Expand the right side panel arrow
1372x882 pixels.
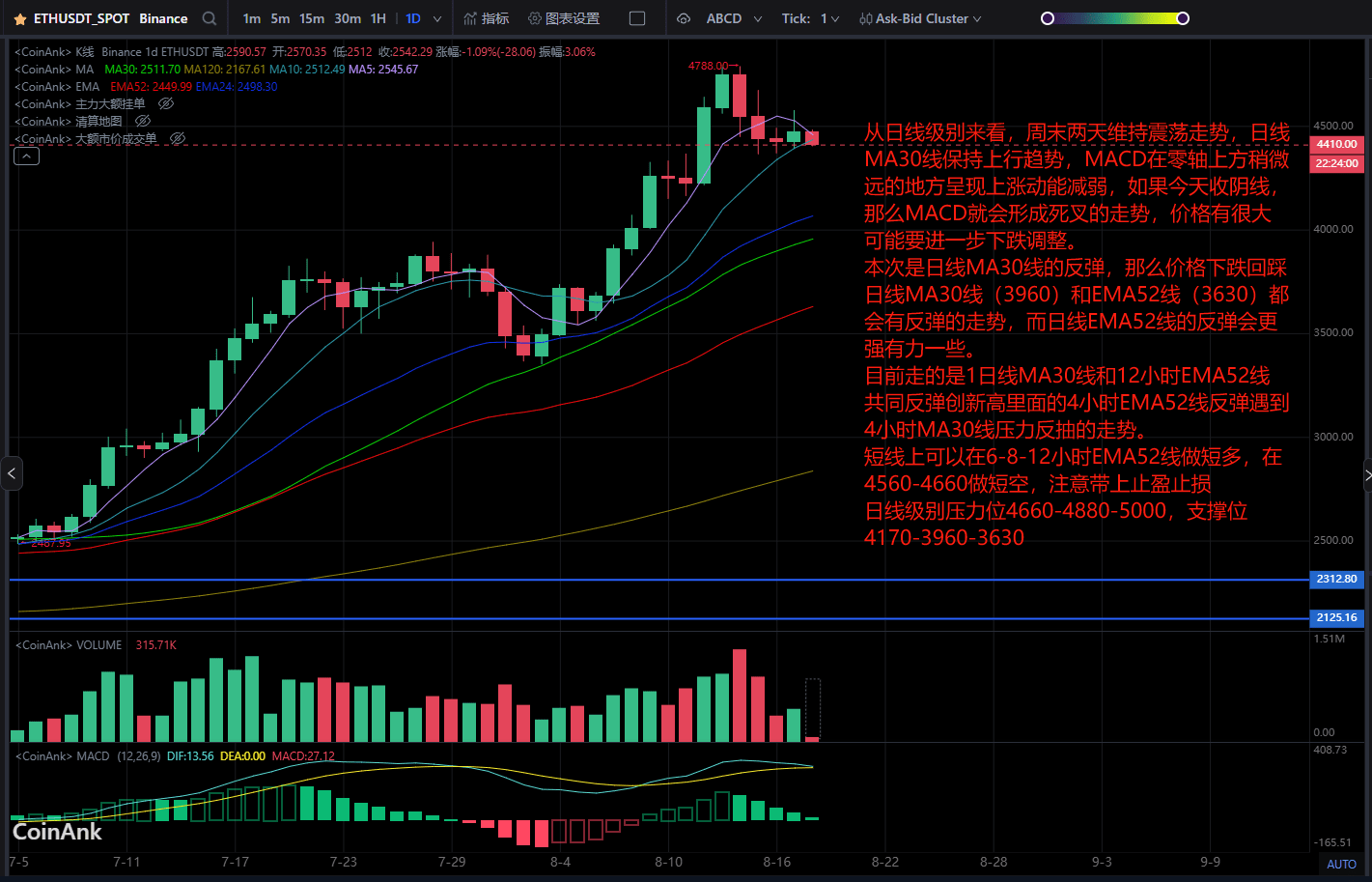click(x=1367, y=473)
